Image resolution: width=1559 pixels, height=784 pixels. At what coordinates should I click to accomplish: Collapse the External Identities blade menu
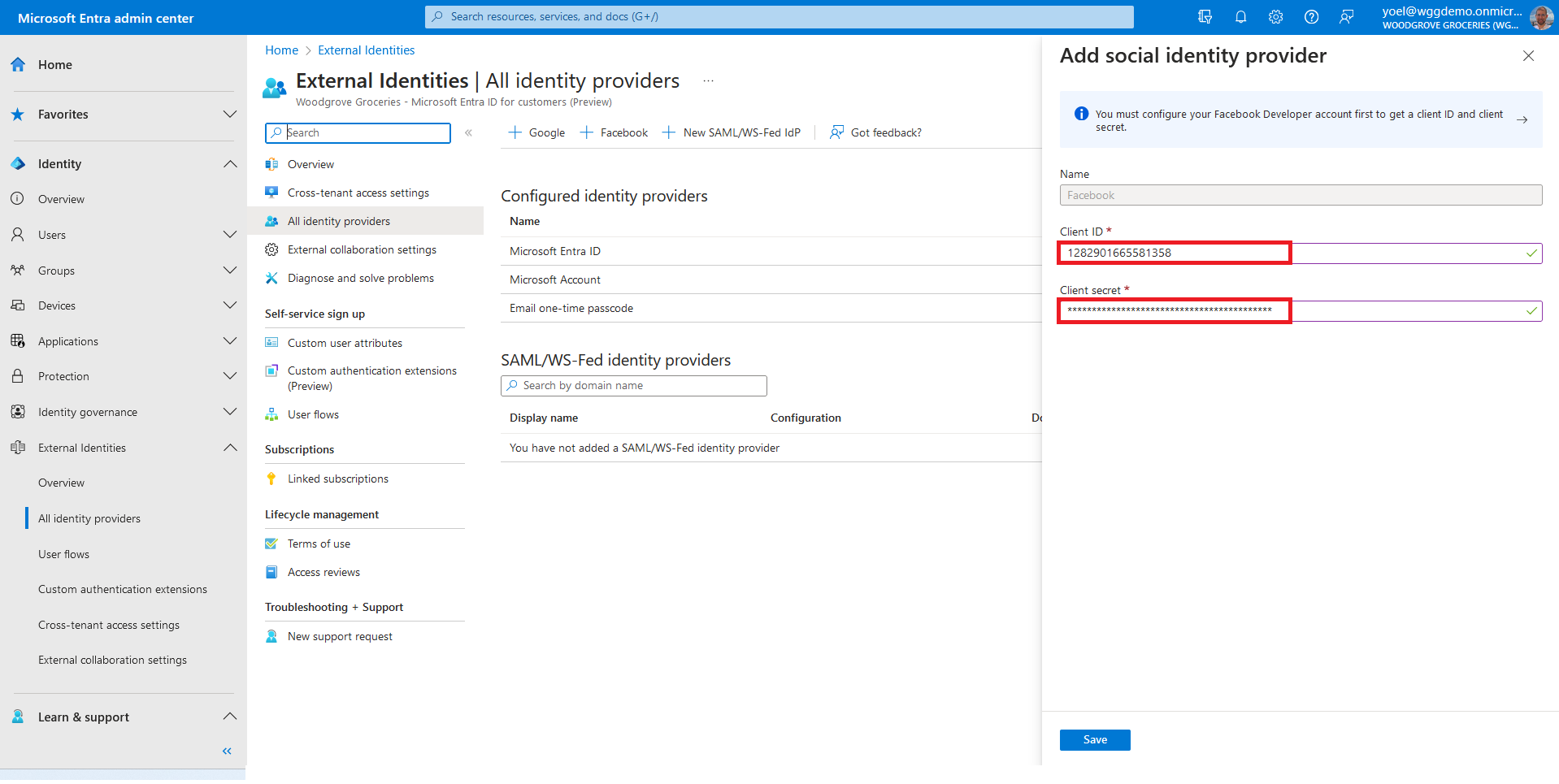[468, 132]
